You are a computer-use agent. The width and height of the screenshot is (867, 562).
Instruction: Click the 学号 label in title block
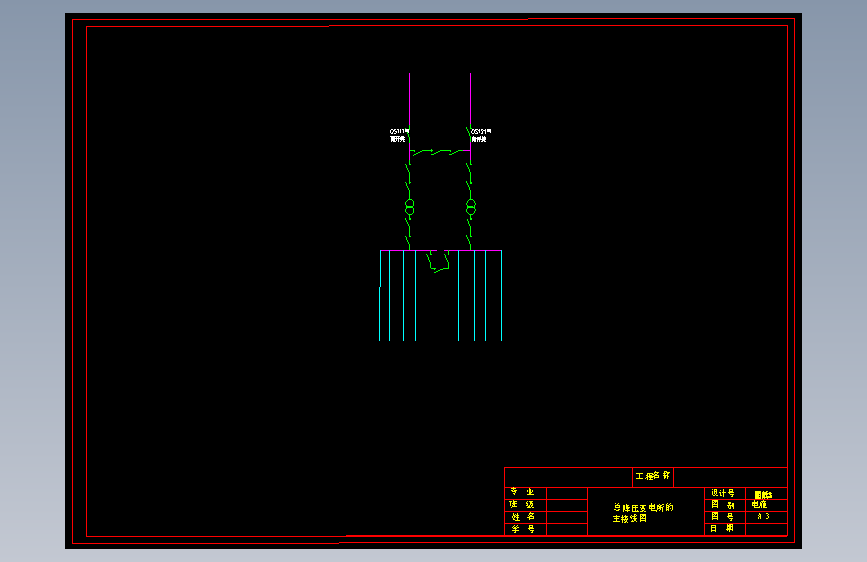(x=523, y=529)
